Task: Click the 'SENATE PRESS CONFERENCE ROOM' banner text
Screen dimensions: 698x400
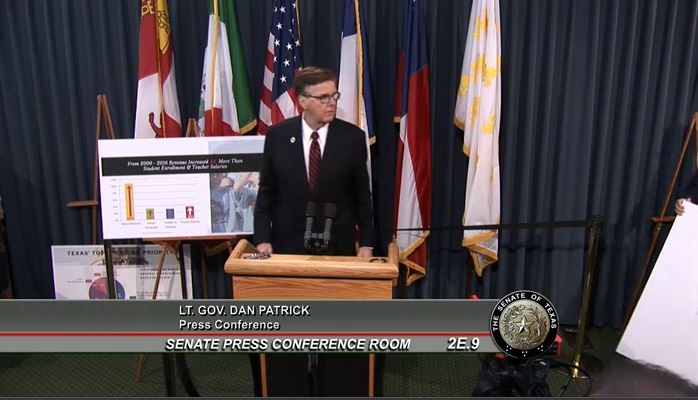Action: [288, 344]
